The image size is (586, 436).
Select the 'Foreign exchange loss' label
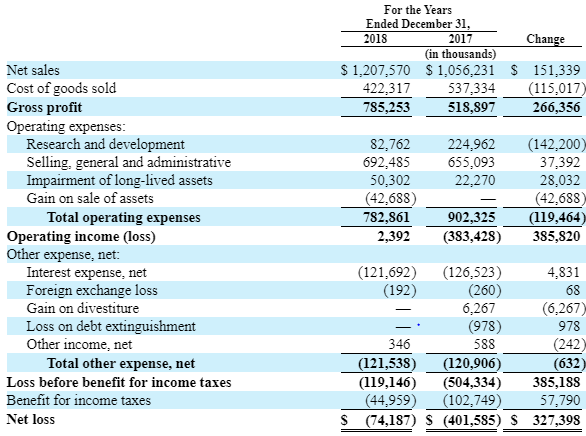(x=92, y=291)
